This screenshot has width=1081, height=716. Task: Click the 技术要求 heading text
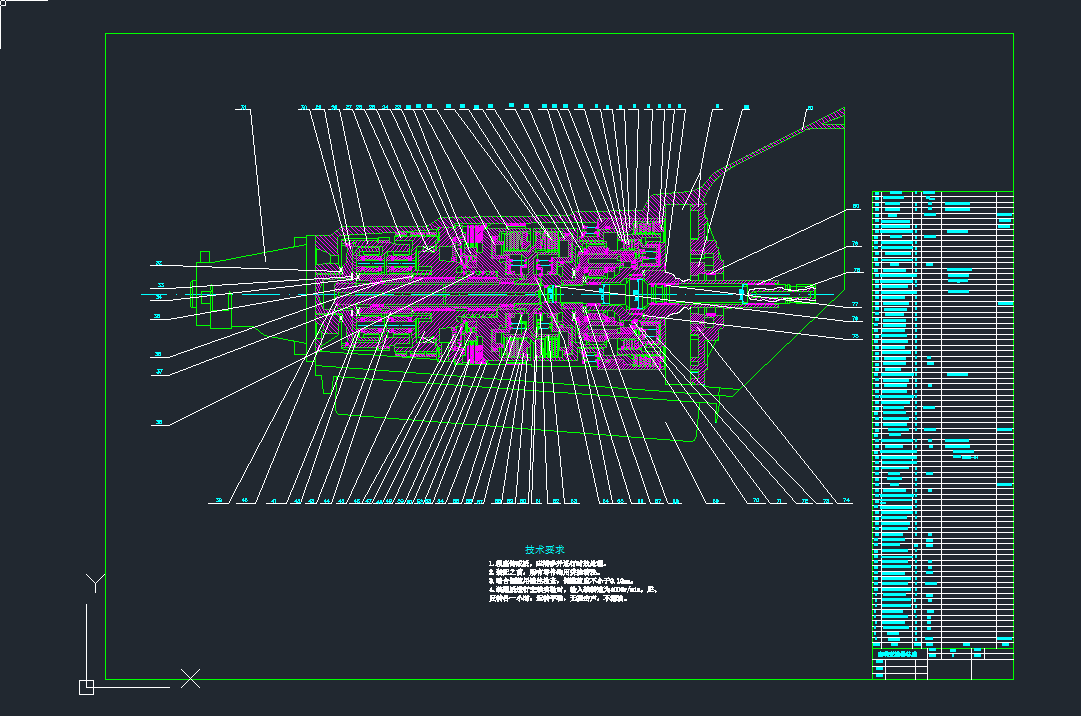point(545,550)
